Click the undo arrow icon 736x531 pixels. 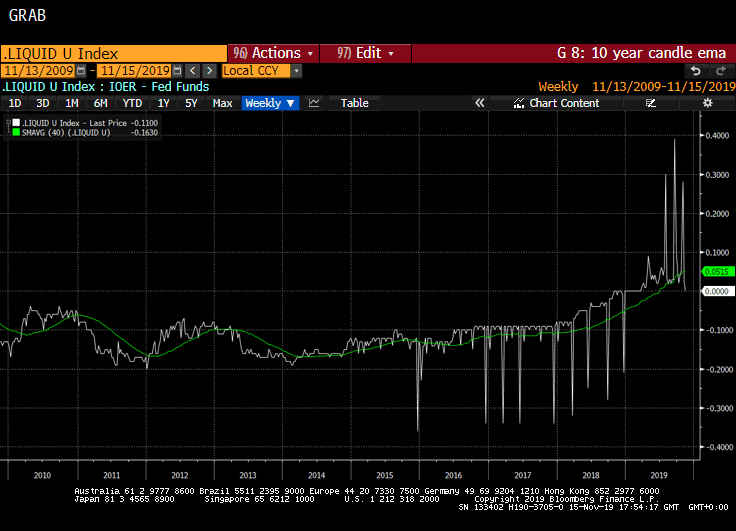(695, 71)
